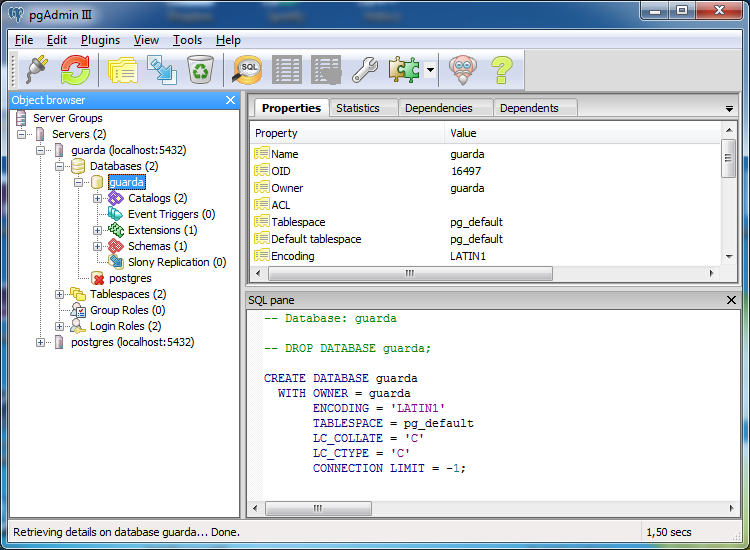Open the Maintenance wrench icon

click(x=365, y=70)
